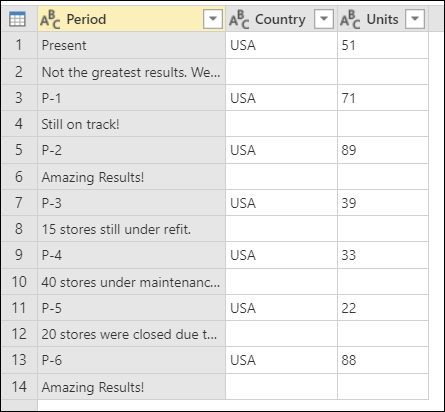Click the Period column data type icon
This screenshot has width=445, height=412.
50,19
